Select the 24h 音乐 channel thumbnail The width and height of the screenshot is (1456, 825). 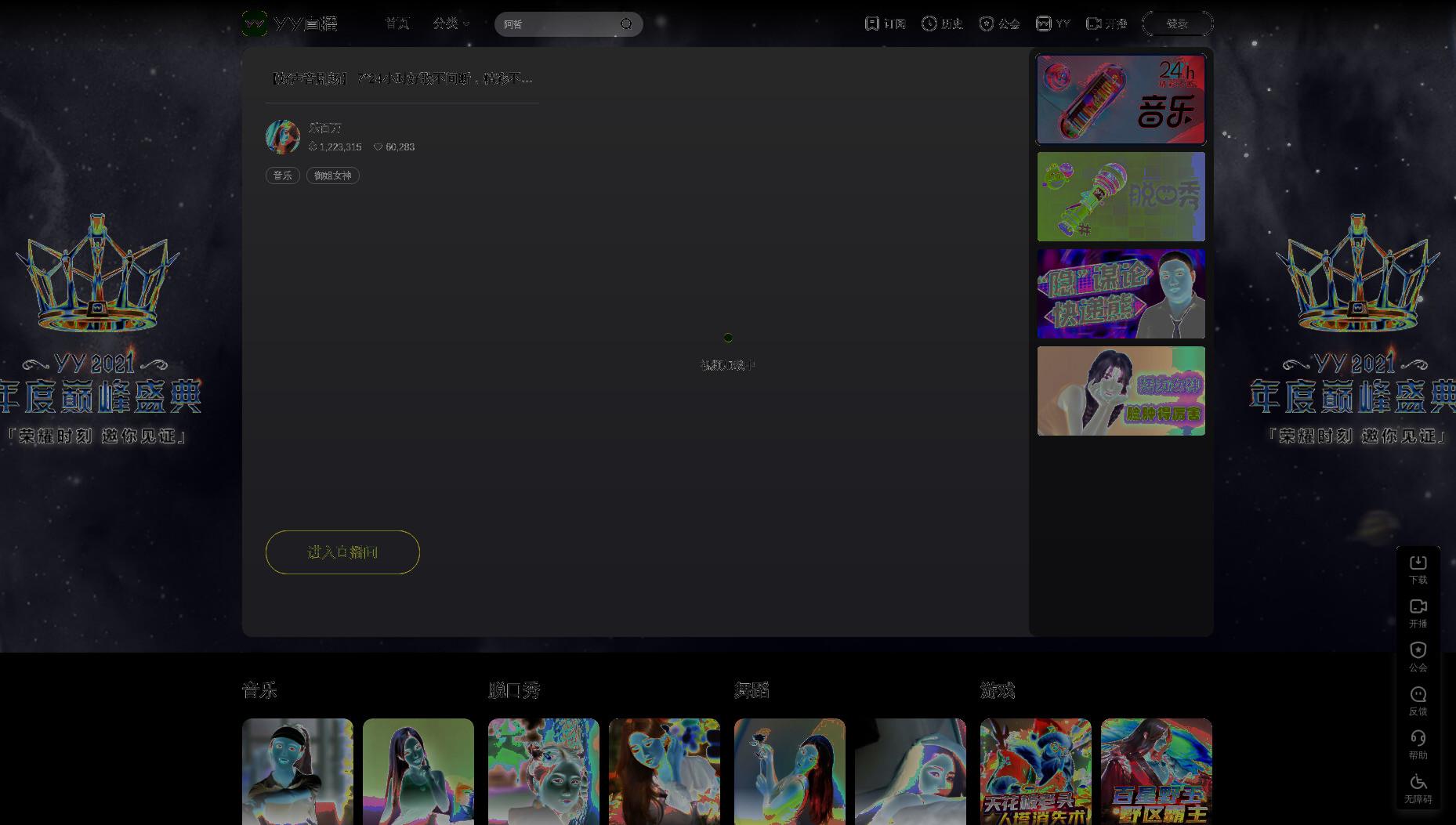point(1121,100)
